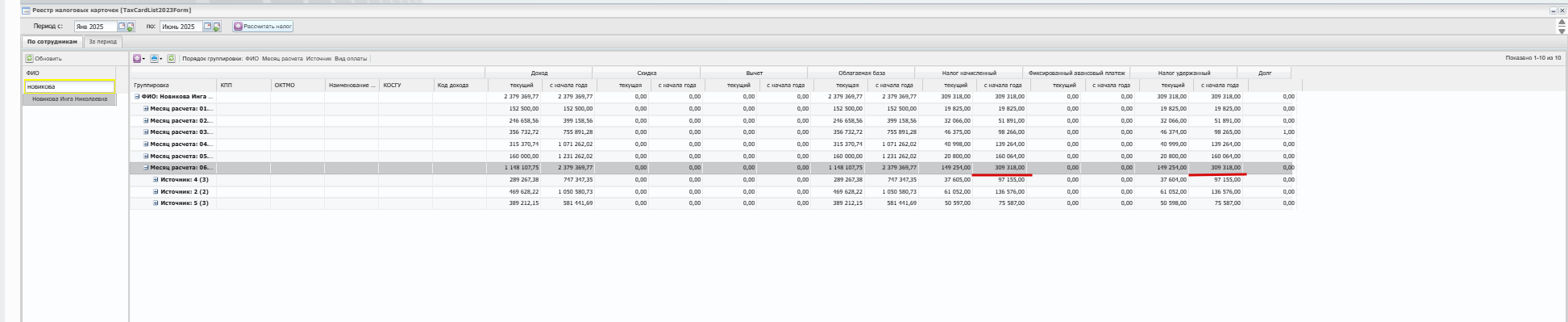Viewport: 1568px width, 322px height.
Task: Open calendar picker for the 'Период с' field
Action: pyautogui.click(x=122, y=27)
